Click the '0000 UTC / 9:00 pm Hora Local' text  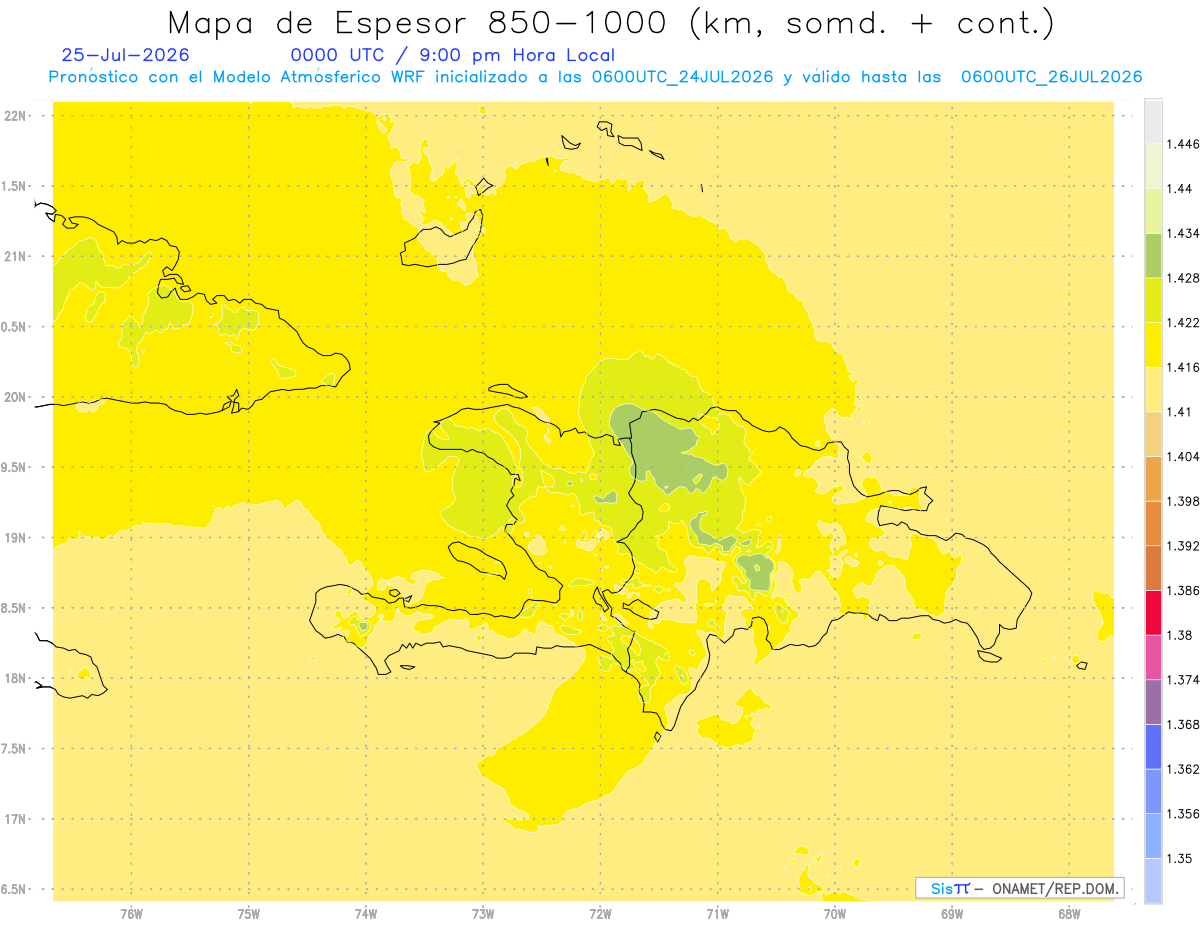(453, 55)
